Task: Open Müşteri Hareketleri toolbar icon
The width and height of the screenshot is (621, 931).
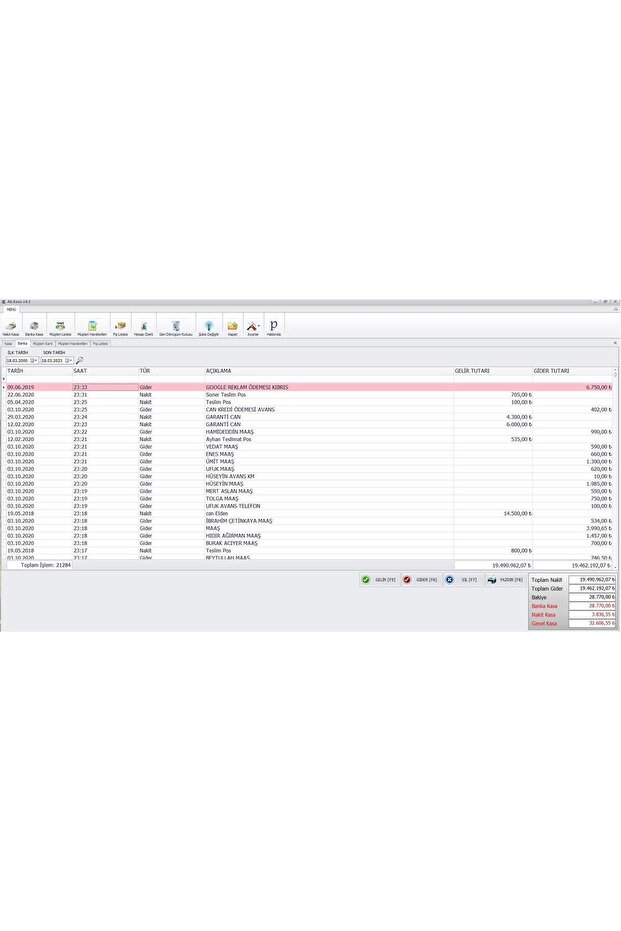Action: pos(92,327)
